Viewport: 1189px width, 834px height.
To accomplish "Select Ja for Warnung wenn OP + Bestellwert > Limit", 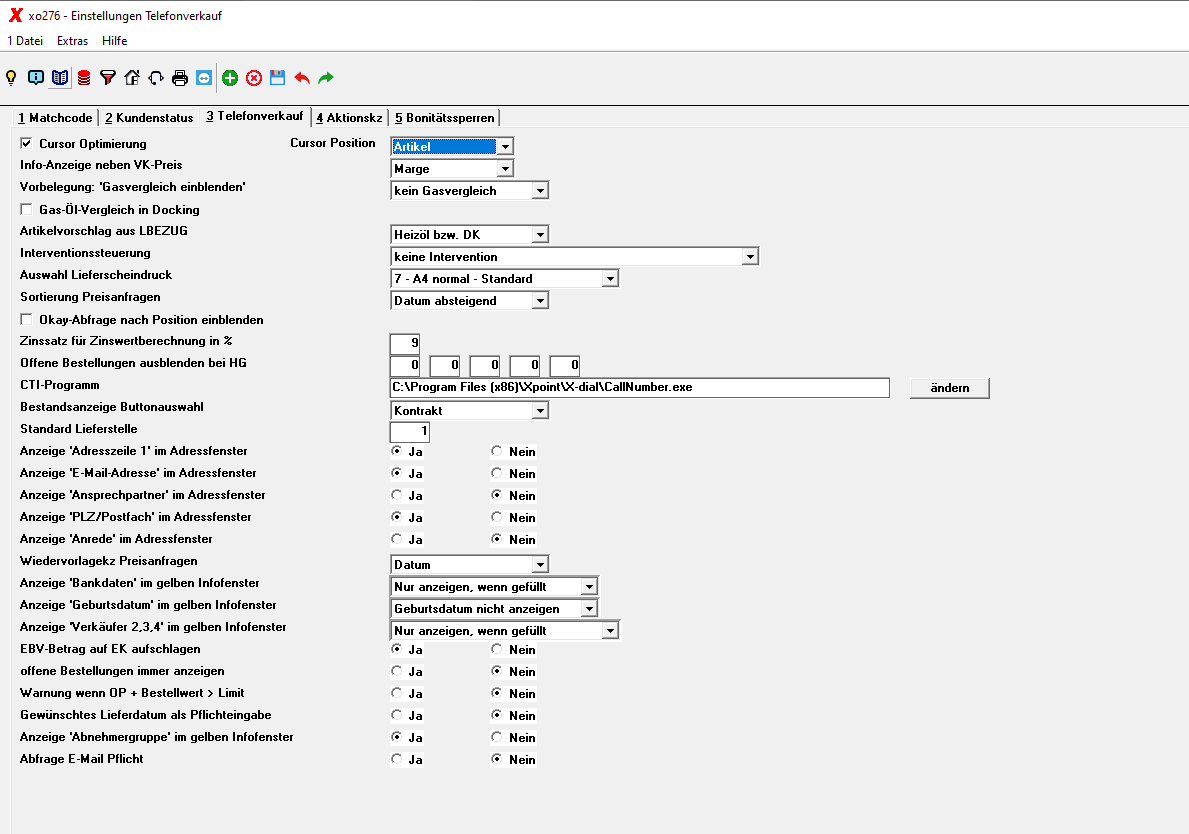I will click(x=397, y=693).
